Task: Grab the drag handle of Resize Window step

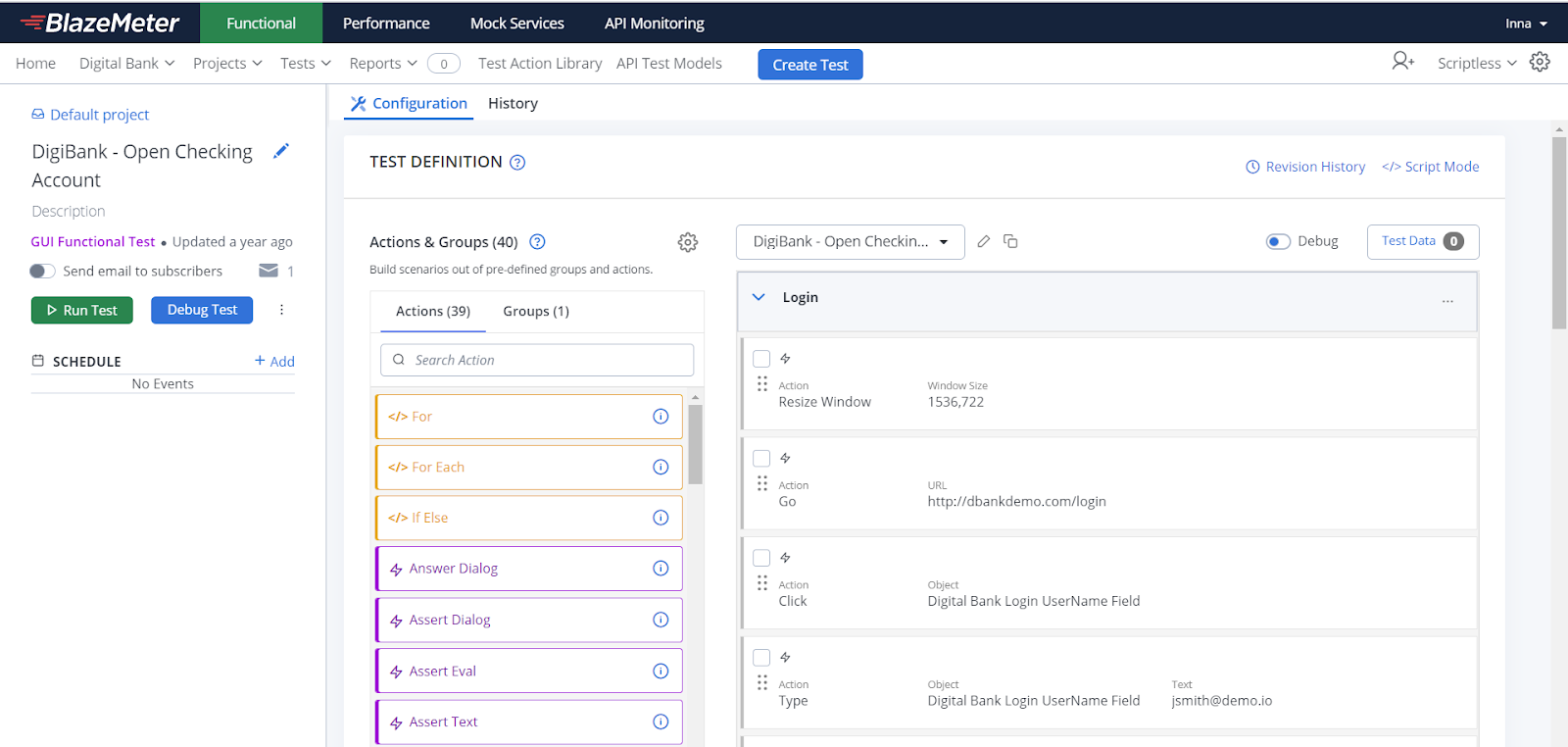Action: pos(762,383)
